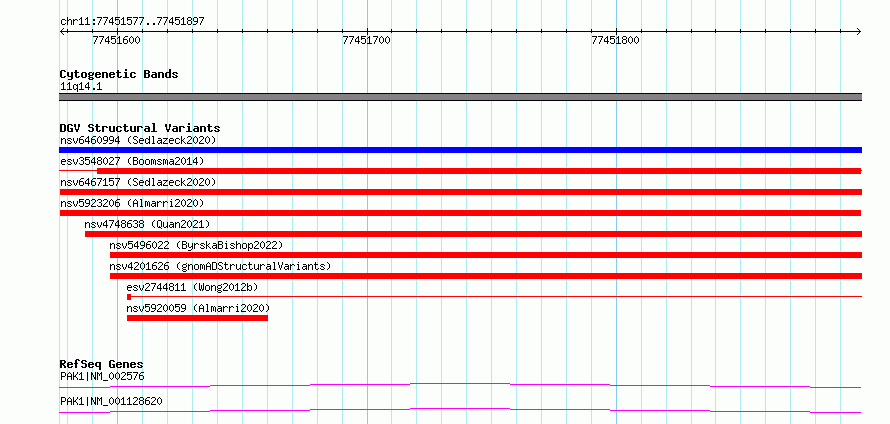Open variant nsv6460994 (Sedlazeck2020) label
The image size is (890, 424).
tap(138, 140)
